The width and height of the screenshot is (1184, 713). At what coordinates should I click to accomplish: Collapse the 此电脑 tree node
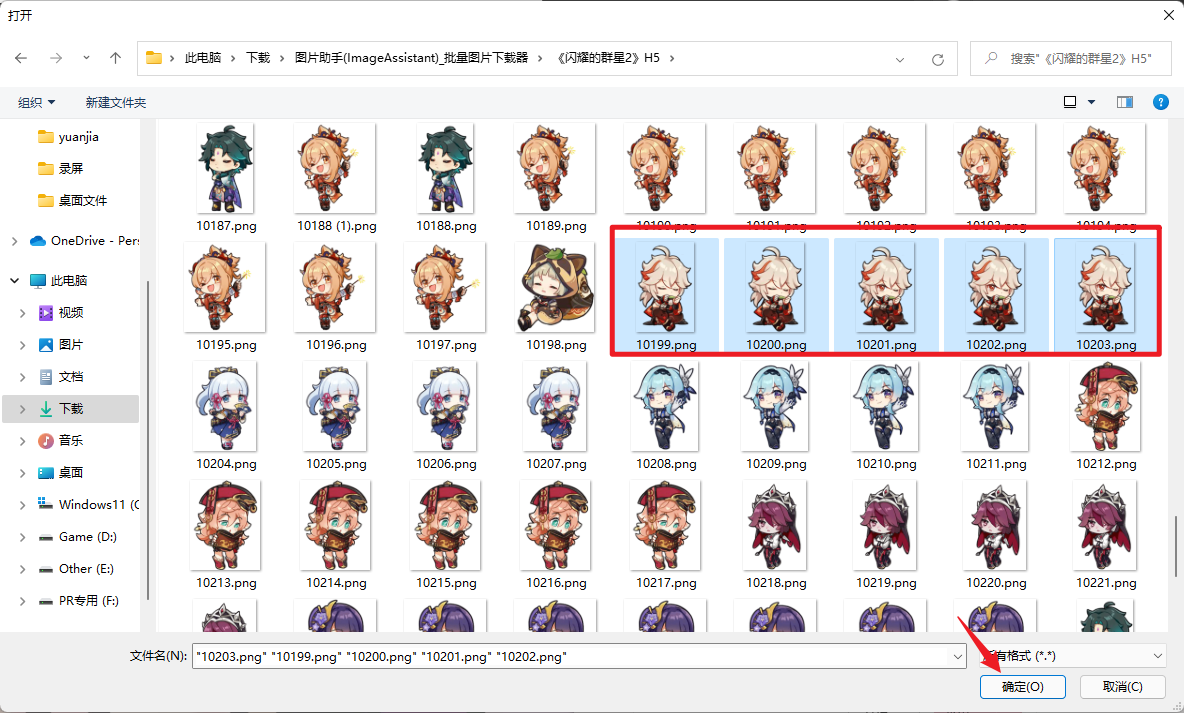pos(14,280)
